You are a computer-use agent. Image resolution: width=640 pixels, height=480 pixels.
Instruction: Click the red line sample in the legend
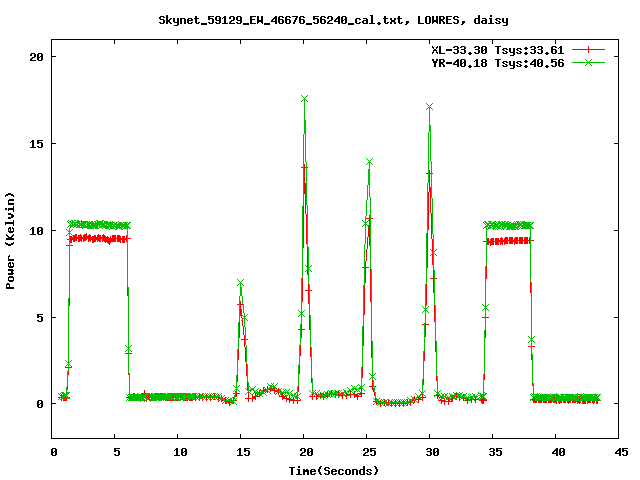(588, 50)
